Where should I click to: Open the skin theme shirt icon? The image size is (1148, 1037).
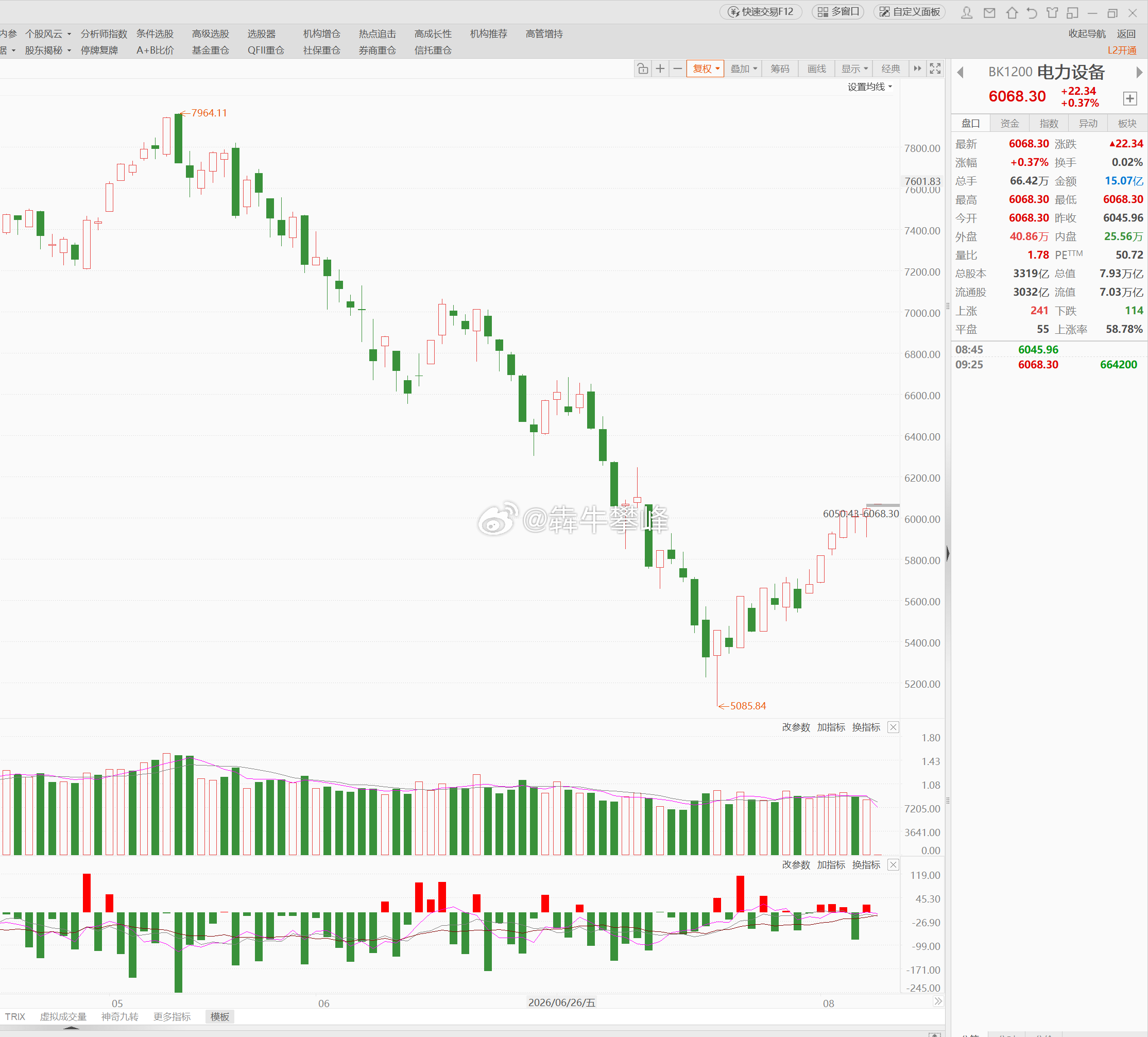(x=1052, y=12)
